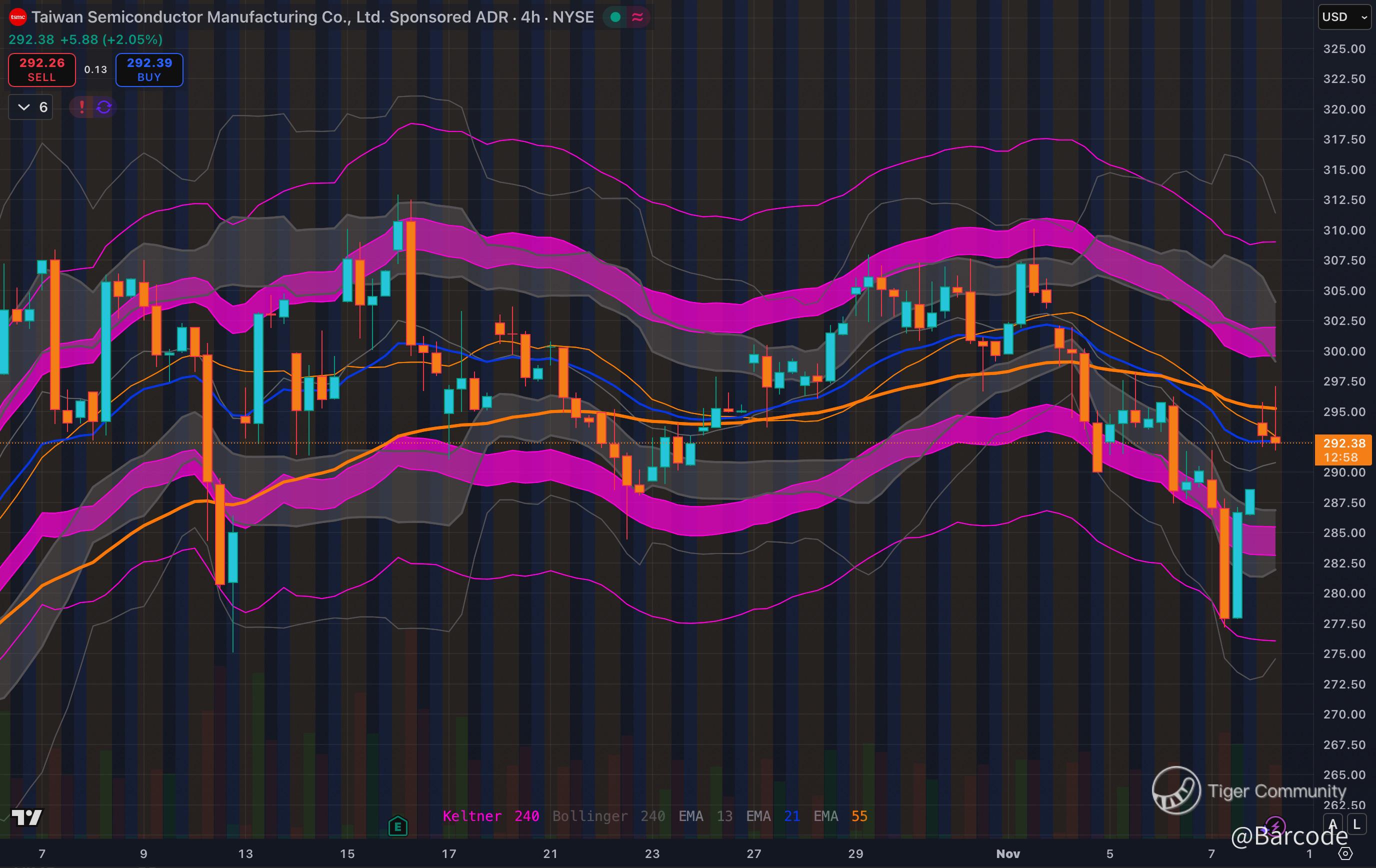
Task: Open chart settings hexagon gear icon
Action: click(x=1345, y=853)
